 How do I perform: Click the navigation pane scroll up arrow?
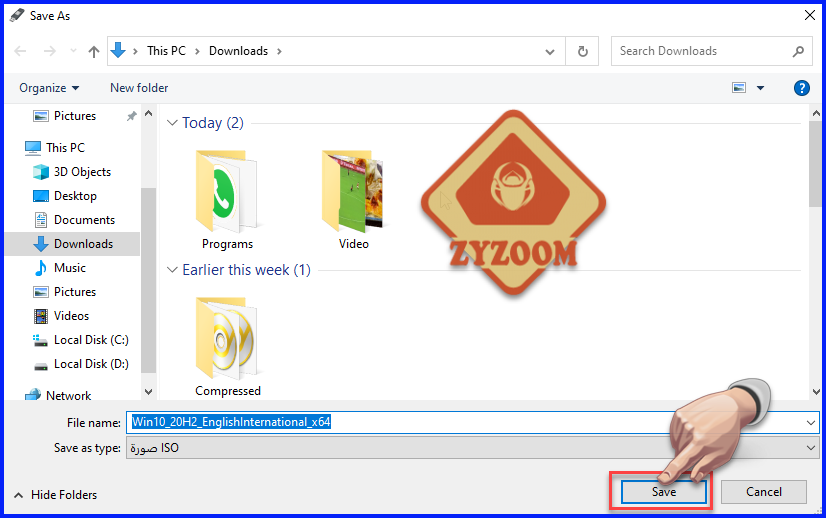(x=149, y=113)
